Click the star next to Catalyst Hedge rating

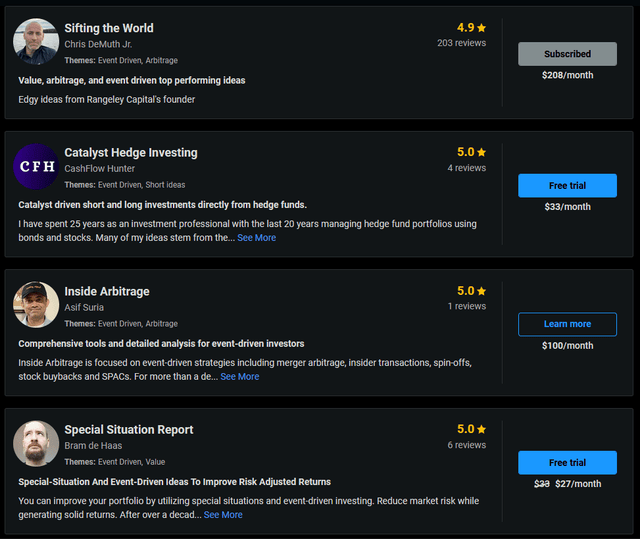tap(481, 152)
